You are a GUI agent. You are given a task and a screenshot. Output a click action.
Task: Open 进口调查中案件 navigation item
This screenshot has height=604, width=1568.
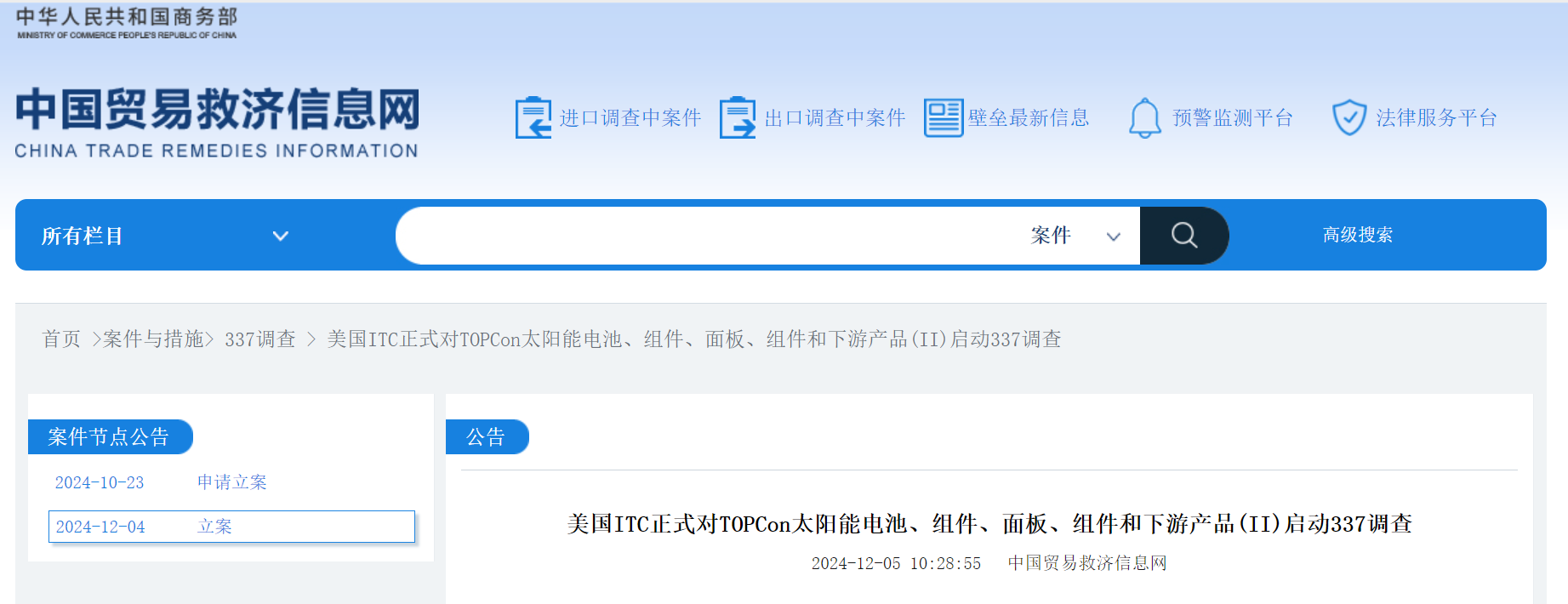(630, 117)
